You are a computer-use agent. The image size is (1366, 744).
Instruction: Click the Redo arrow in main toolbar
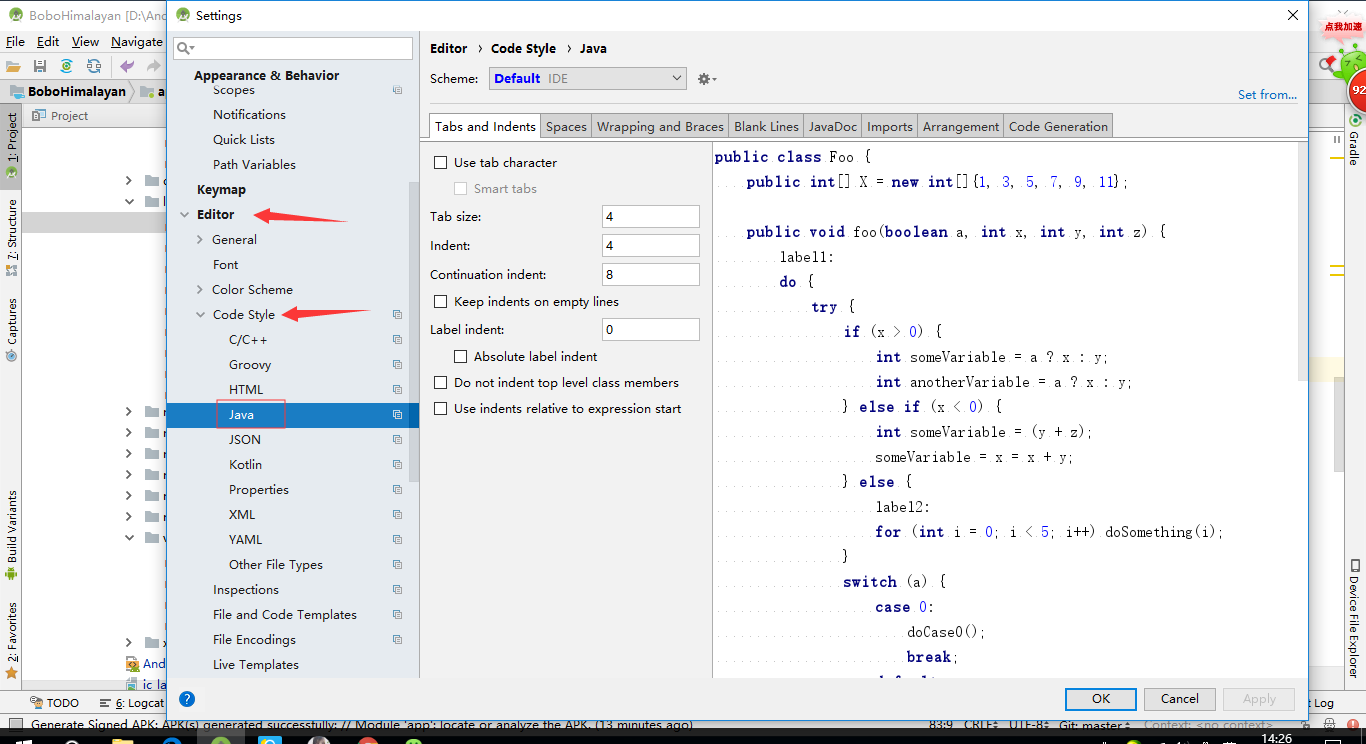(153, 66)
